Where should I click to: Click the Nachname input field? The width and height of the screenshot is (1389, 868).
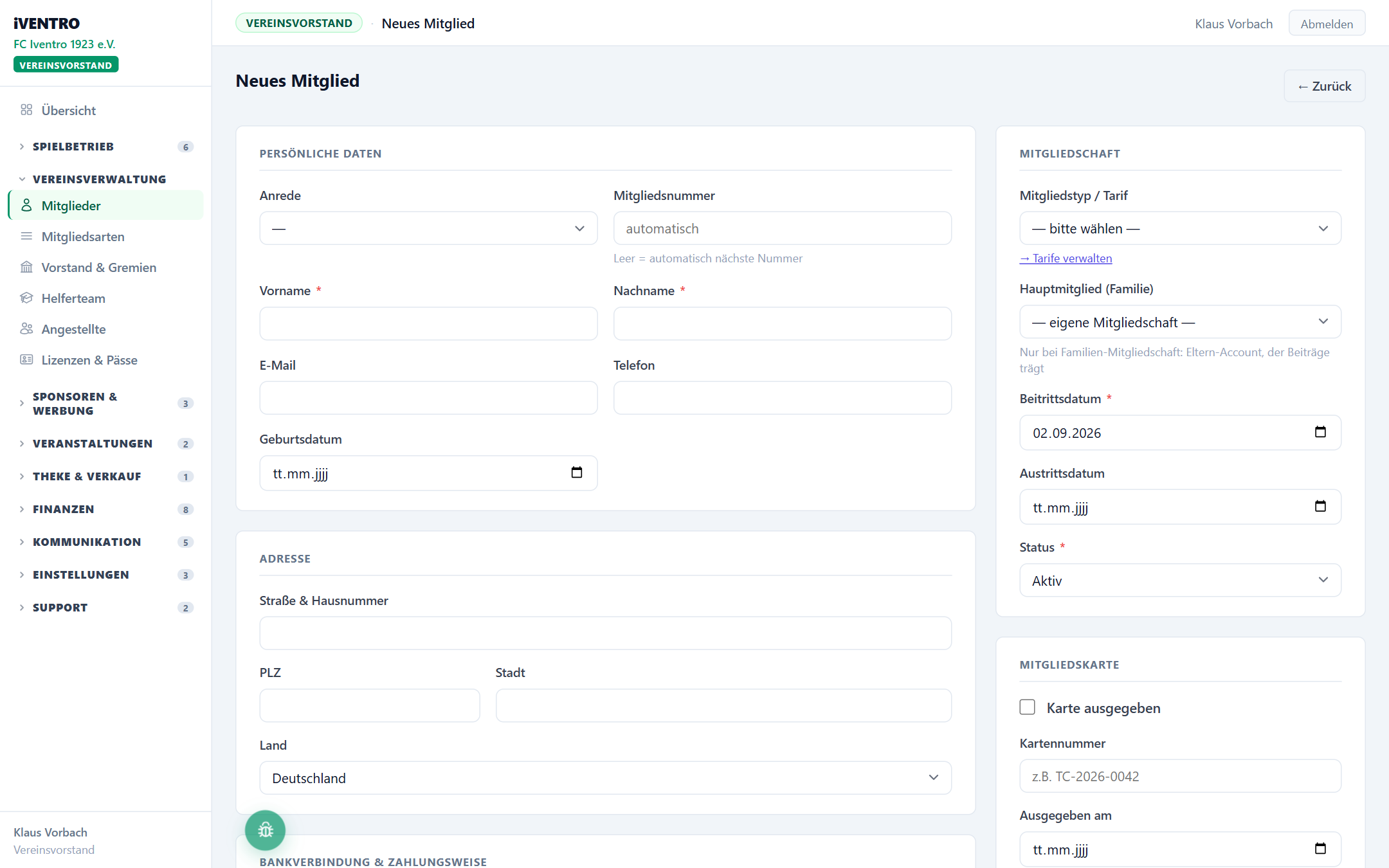[783, 323]
